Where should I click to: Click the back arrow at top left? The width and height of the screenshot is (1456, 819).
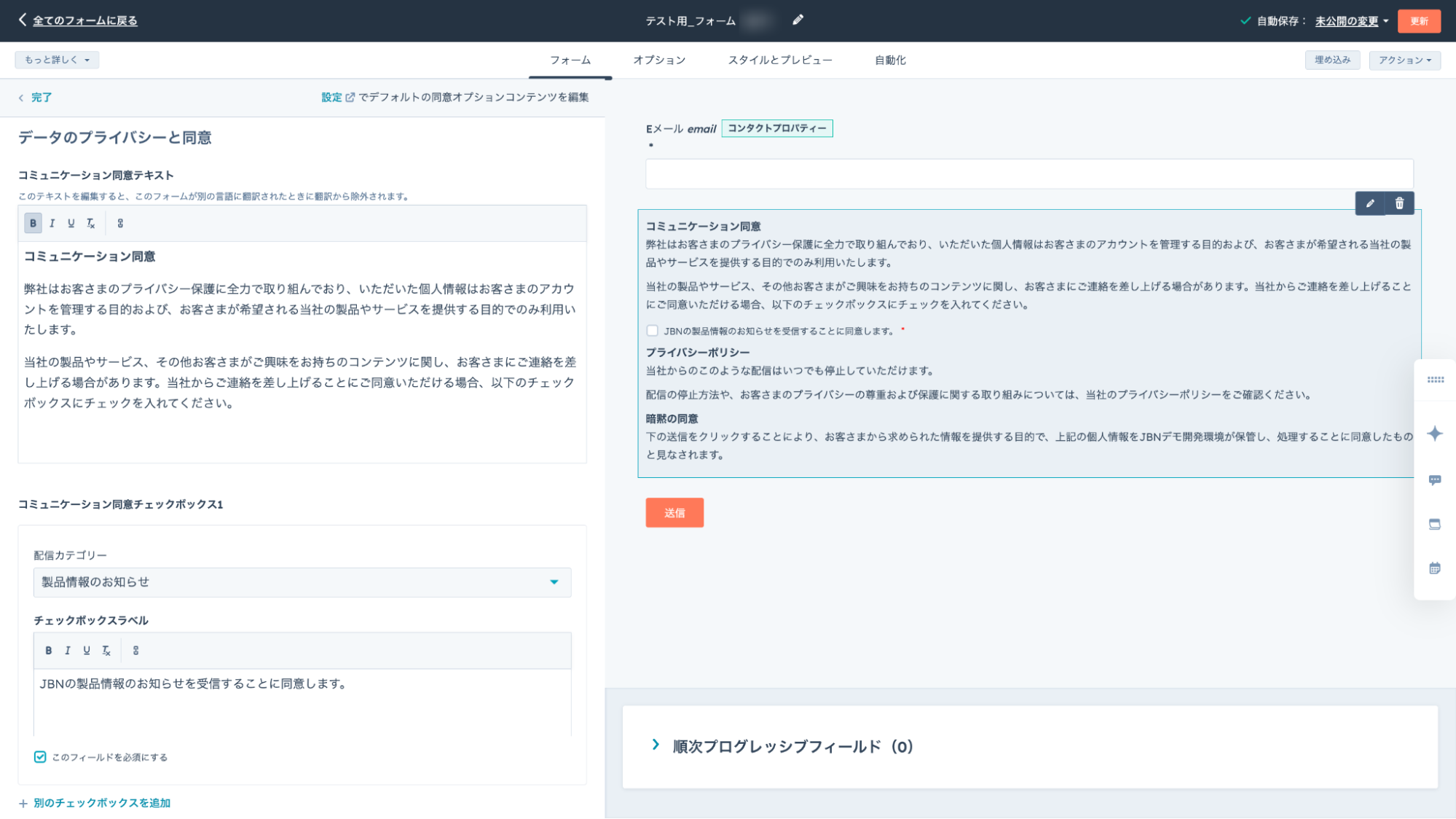point(23,20)
